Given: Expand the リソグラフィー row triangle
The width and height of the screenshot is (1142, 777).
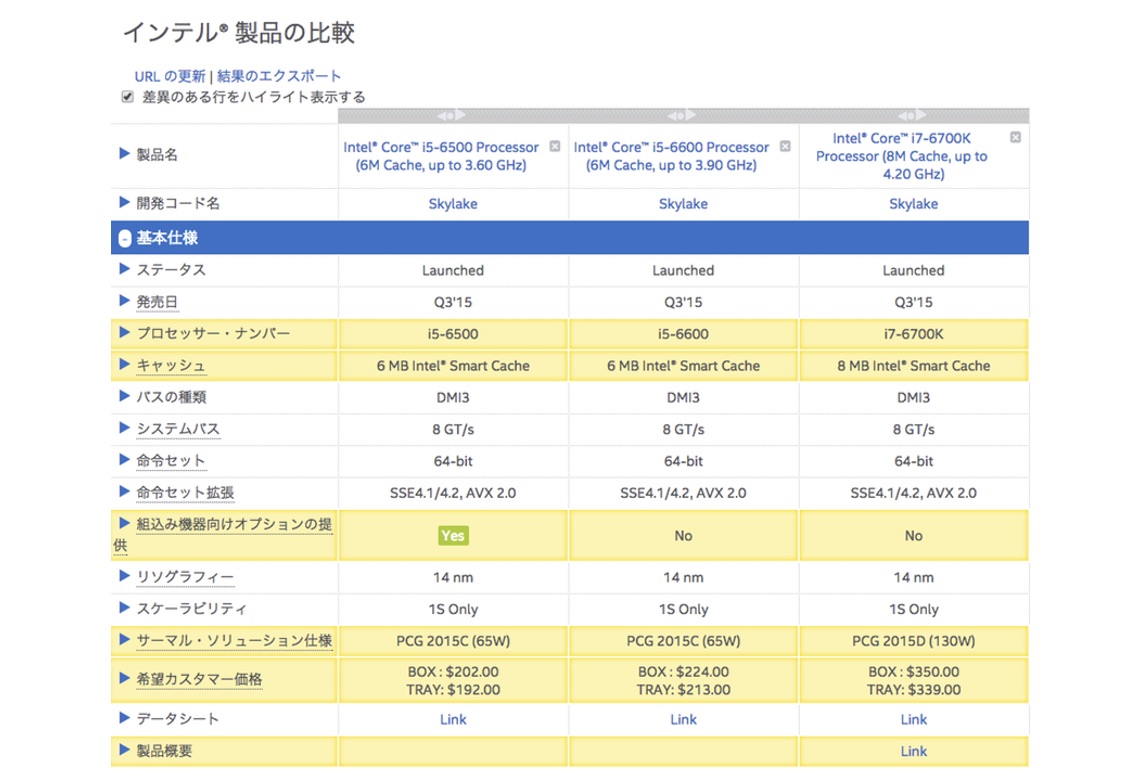Looking at the screenshot, I should (x=125, y=575).
